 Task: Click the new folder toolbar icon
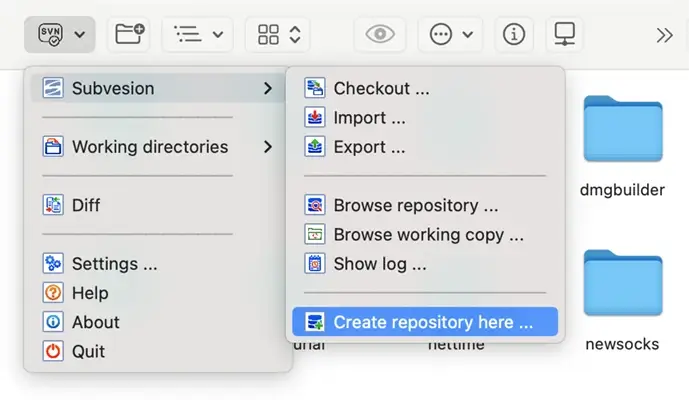(130, 34)
